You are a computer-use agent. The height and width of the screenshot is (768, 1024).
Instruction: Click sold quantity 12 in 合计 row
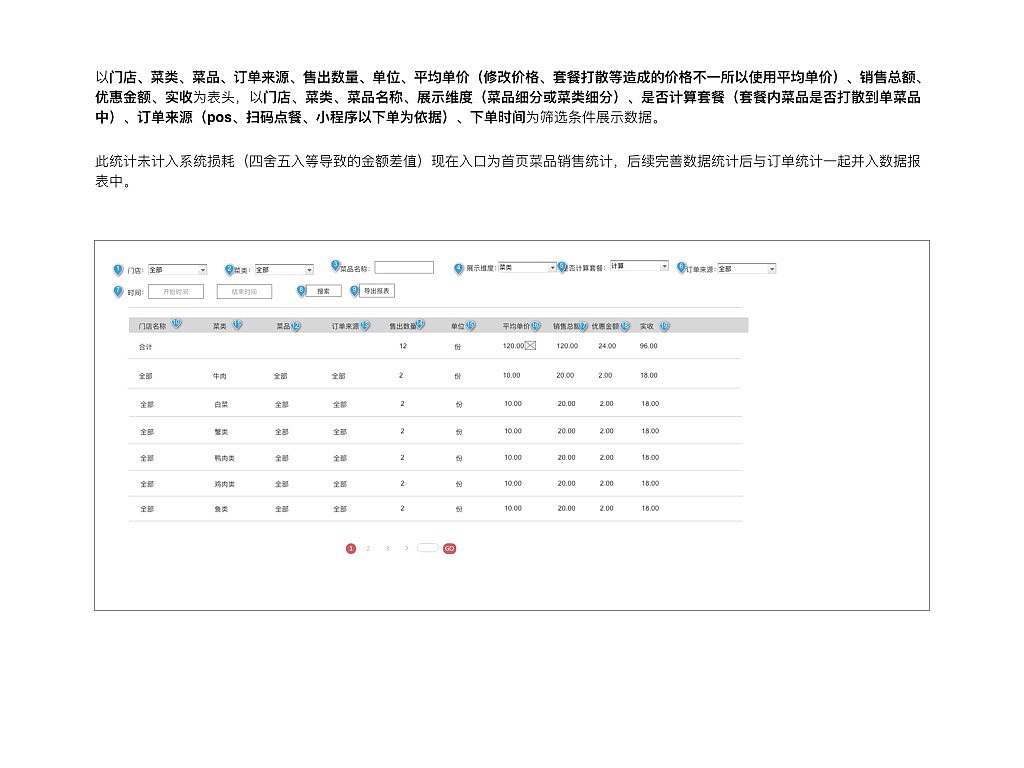(403, 346)
